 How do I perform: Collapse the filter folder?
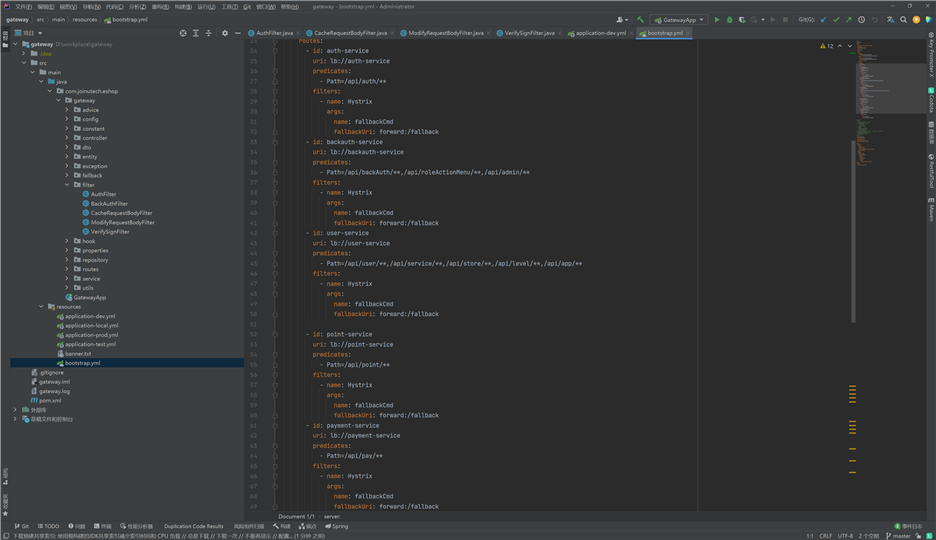pos(67,185)
